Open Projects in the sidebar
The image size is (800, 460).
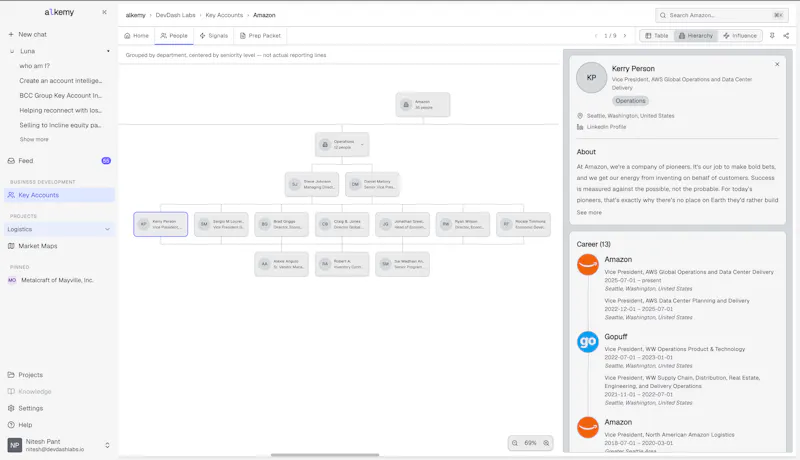coord(31,375)
